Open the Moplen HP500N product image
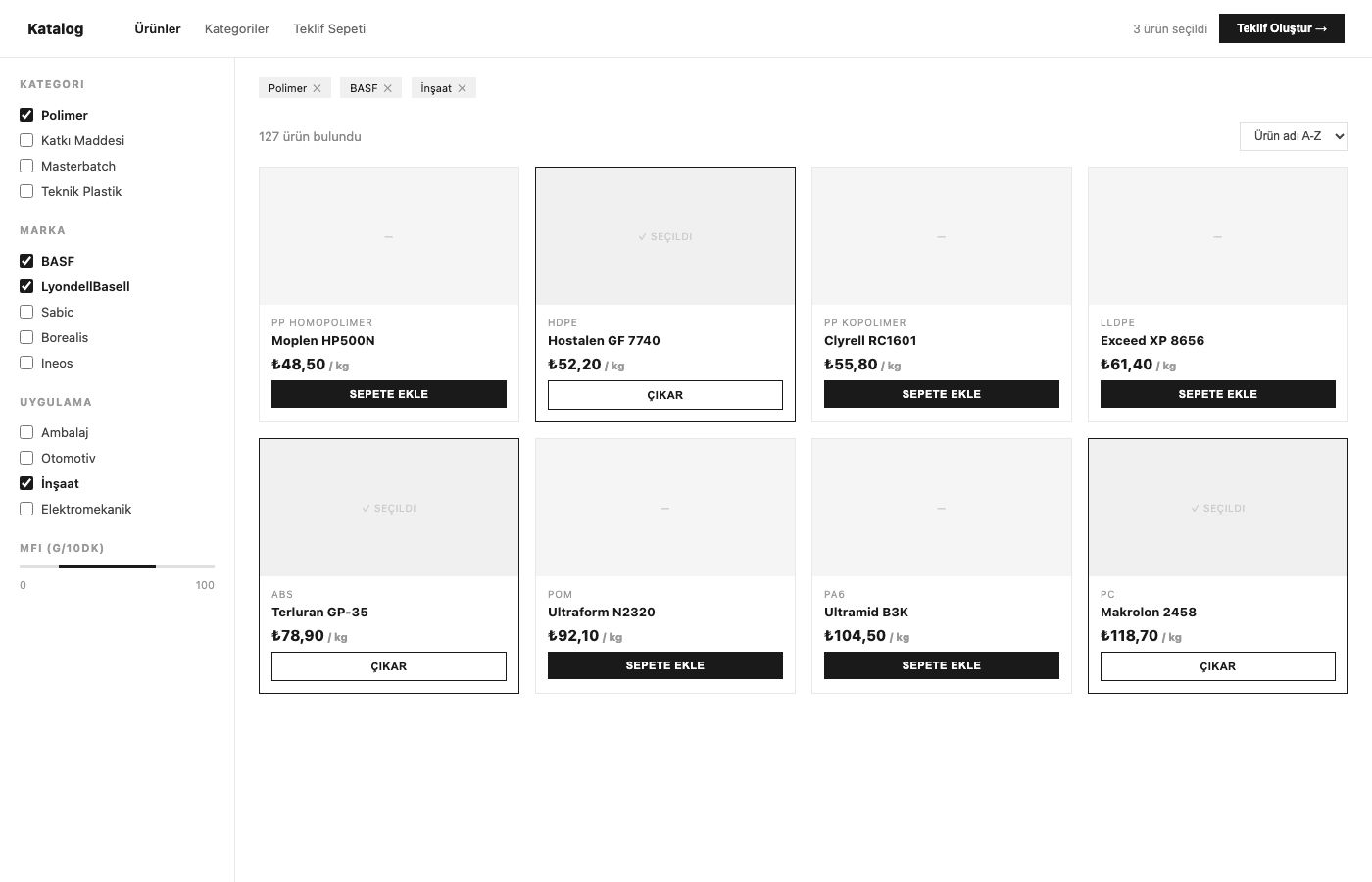 (389, 236)
